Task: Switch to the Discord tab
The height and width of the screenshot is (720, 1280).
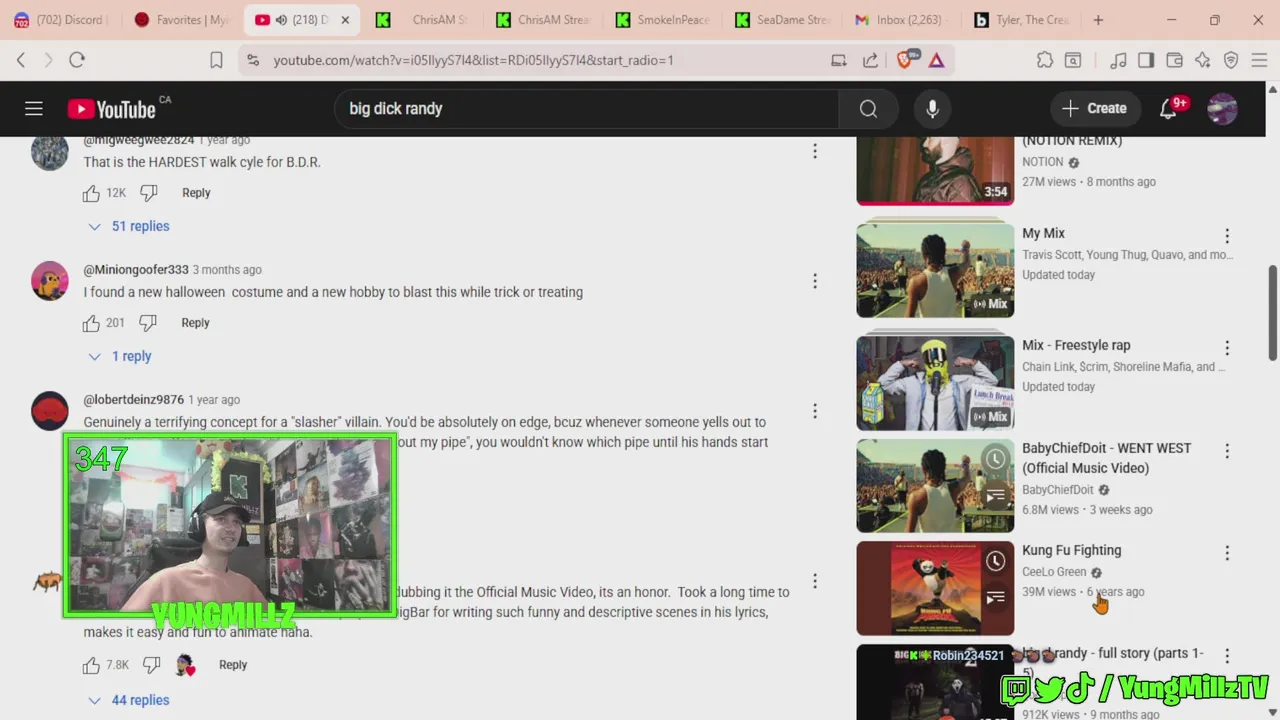Action: (61, 20)
